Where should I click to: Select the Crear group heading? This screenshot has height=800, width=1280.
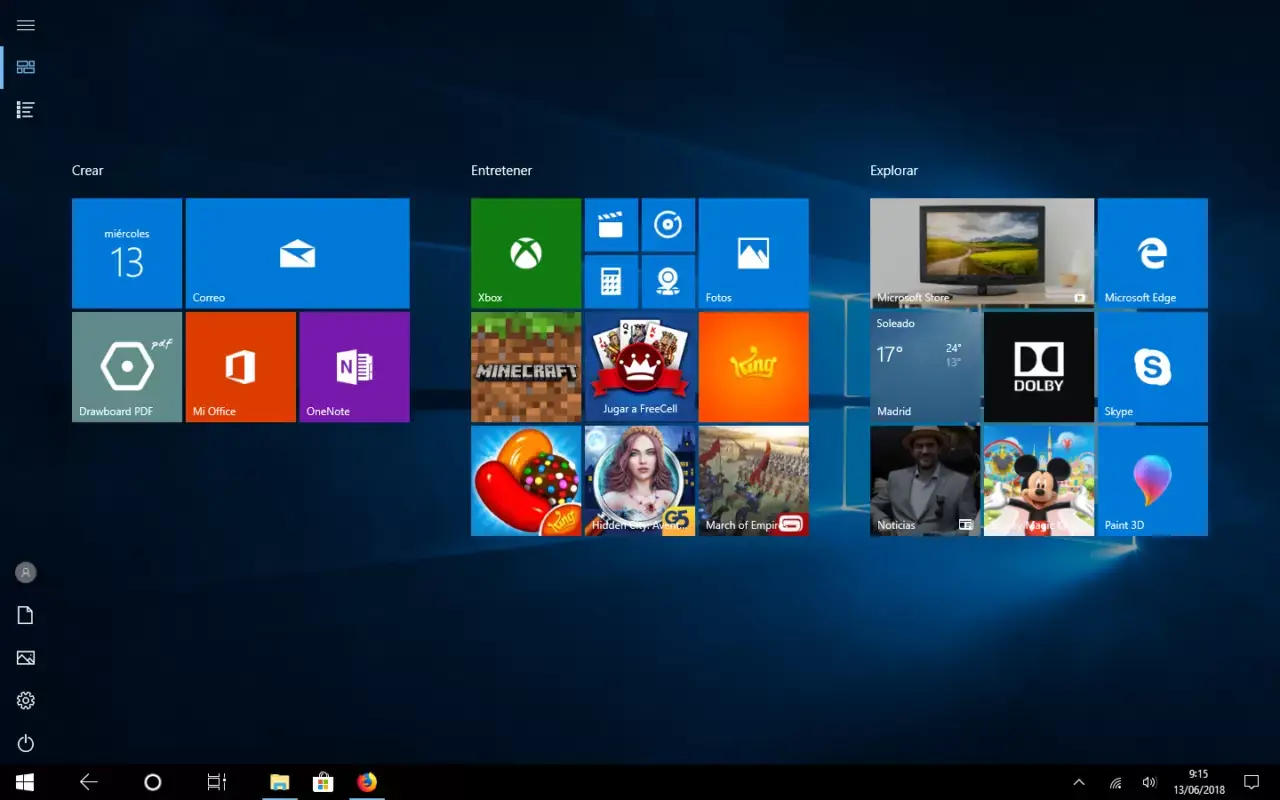point(88,171)
